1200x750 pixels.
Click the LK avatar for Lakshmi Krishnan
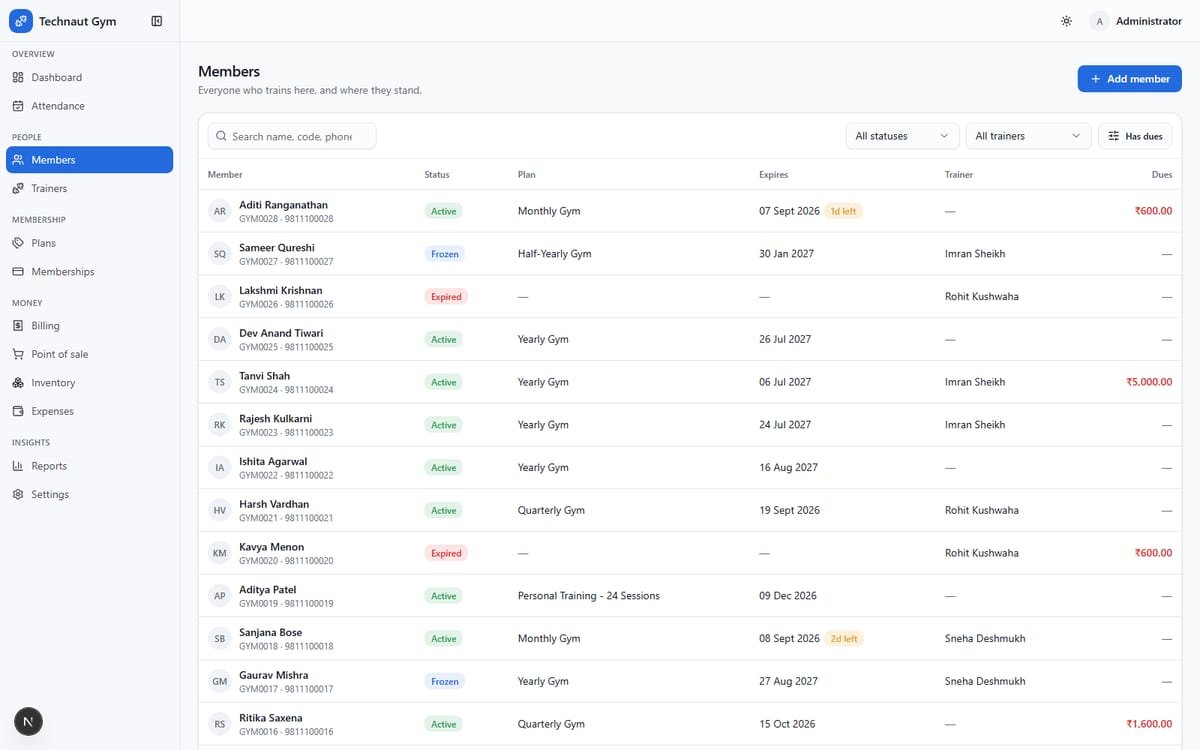[220, 297]
